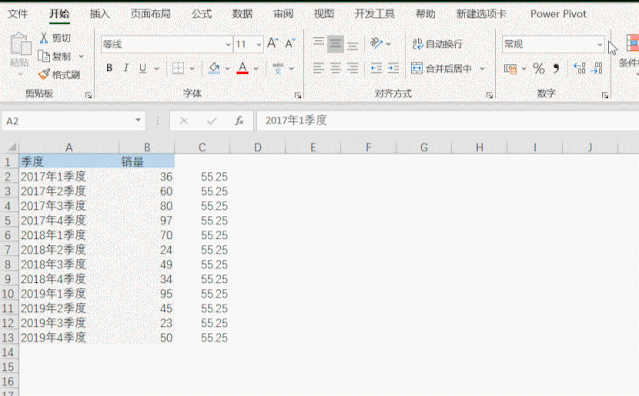Viewport: 639px width, 396px height.
Task: Align text right
Action: [353, 68]
